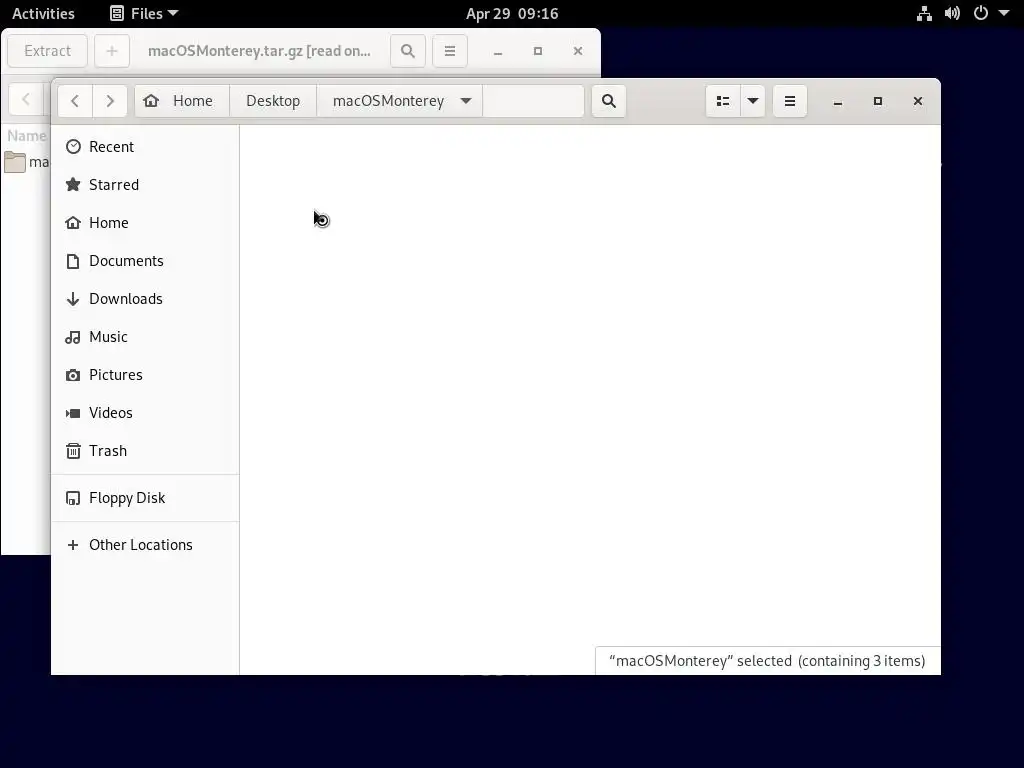
Task: Open Documents in sidebar
Action: pos(145,261)
